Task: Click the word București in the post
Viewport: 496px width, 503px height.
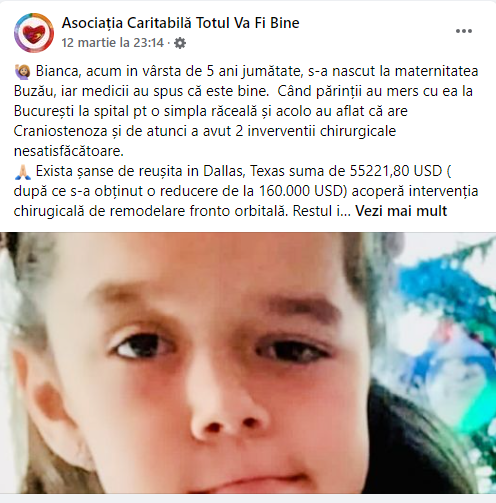Action: [x=44, y=111]
